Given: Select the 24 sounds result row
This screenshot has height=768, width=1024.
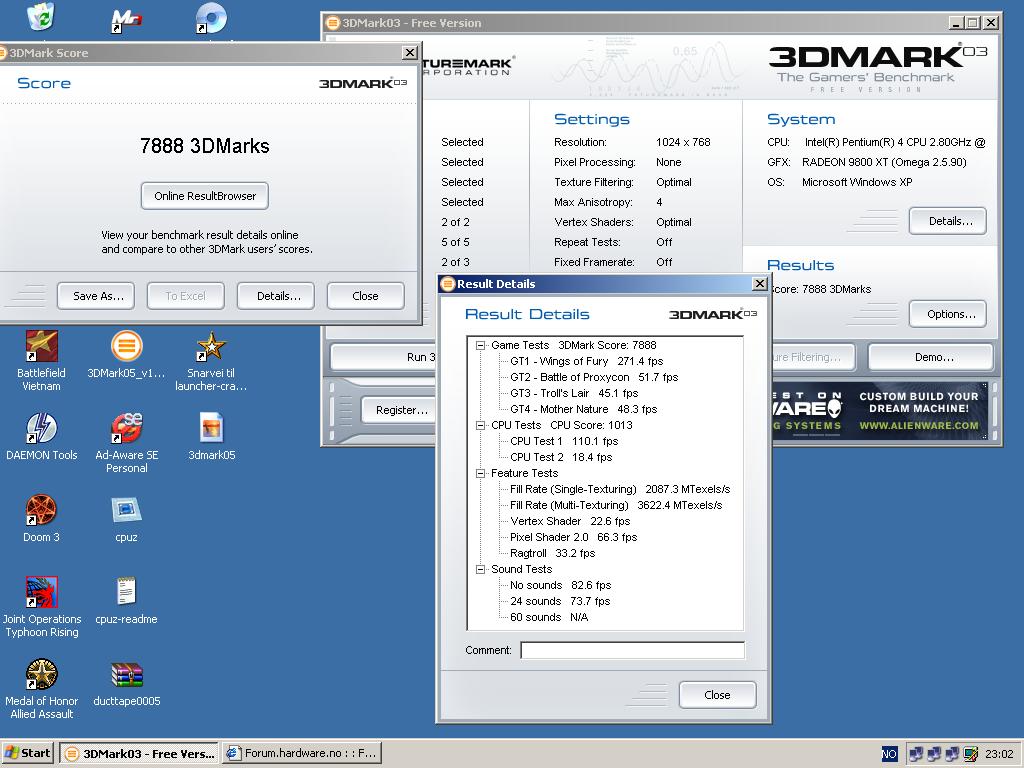Looking at the screenshot, I should (560, 601).
